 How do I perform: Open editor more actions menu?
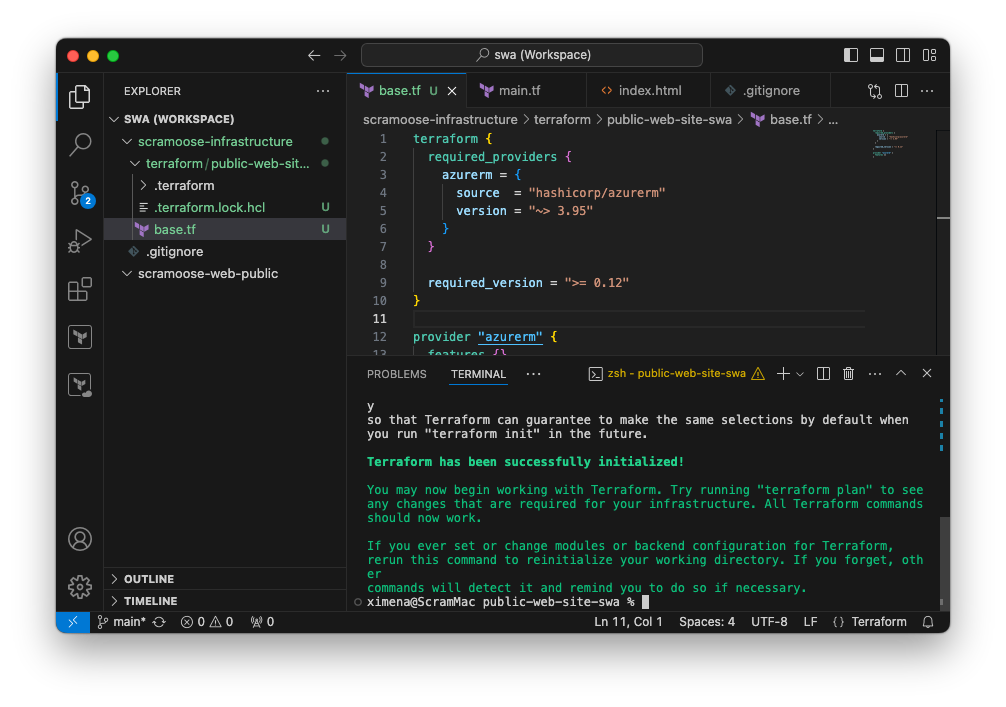927,91
